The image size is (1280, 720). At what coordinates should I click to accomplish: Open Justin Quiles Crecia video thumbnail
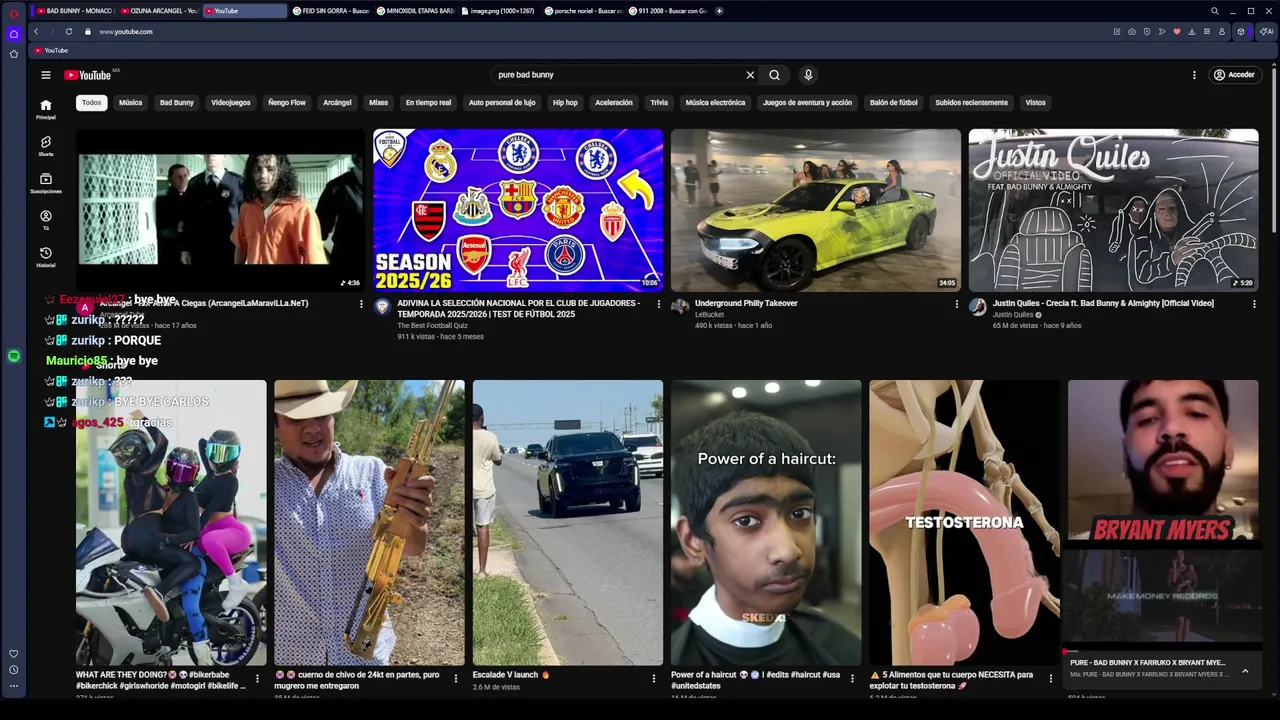click(x=1113, y=210)
